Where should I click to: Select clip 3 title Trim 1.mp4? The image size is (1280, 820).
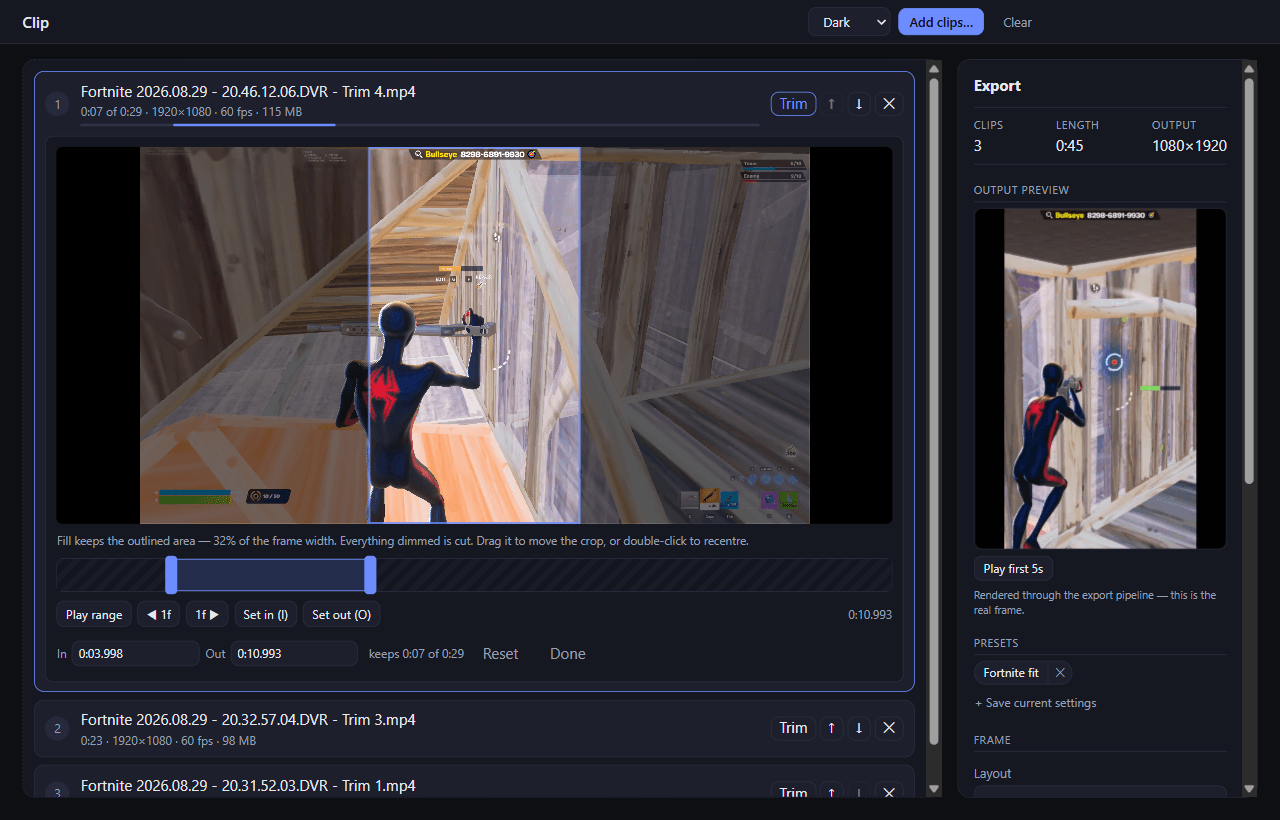(x=248, y=785)
